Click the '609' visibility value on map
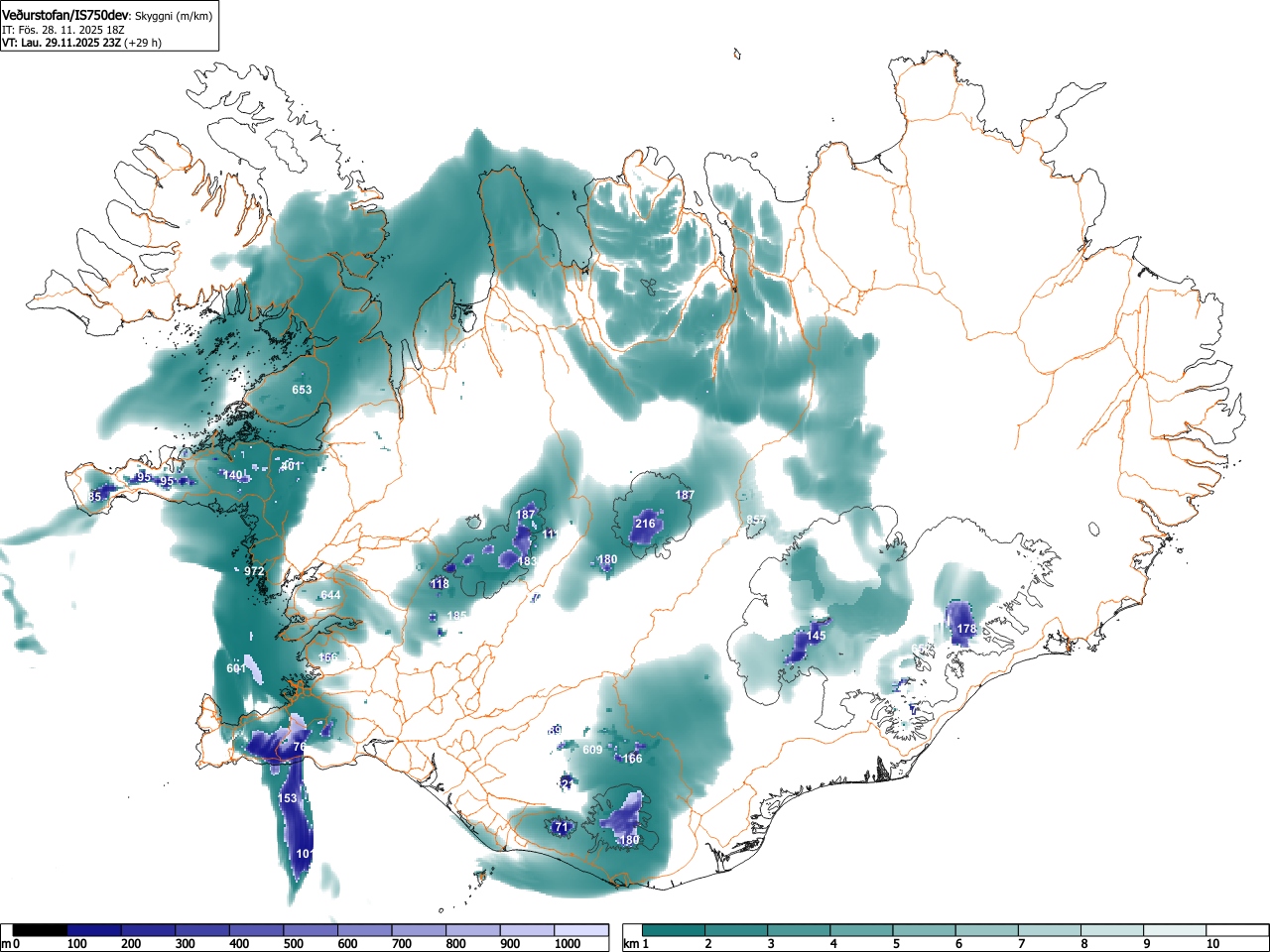1270x952 pixels. [592, 750]
